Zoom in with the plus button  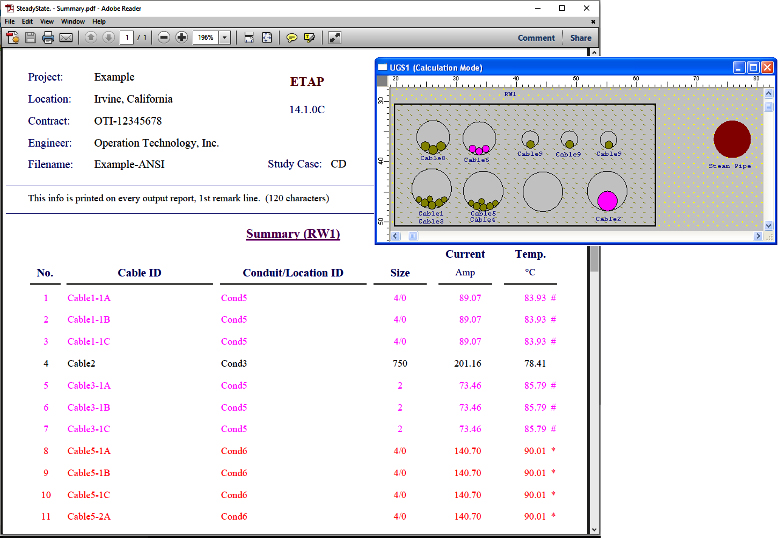pyautogui.click(x=181, y=38)
